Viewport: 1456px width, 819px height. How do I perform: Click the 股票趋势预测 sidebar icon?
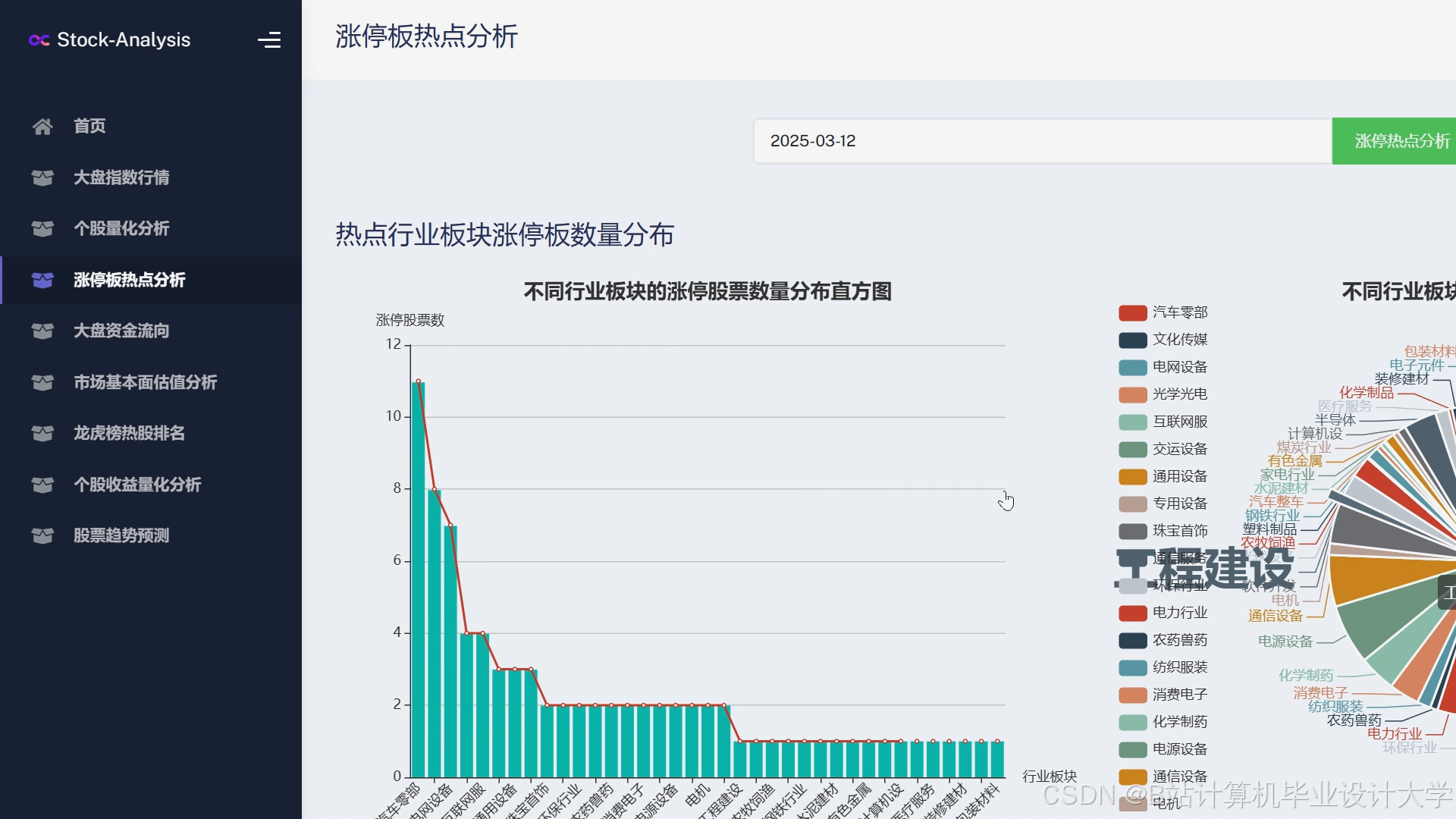pyautogui.click(x=42, y=535)
